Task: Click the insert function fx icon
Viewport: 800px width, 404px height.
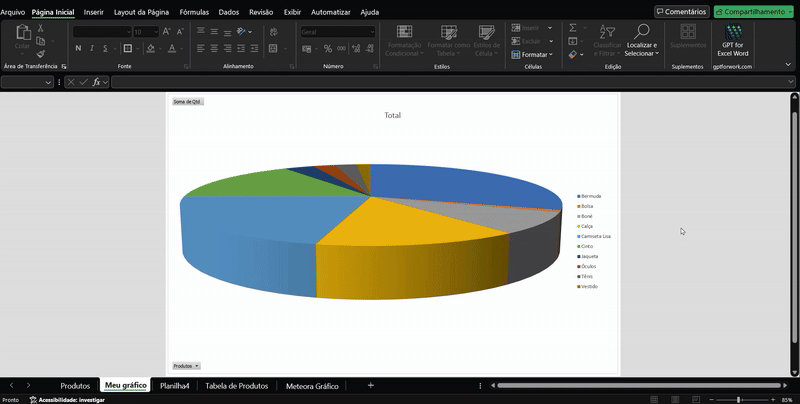Action: click(x=98, y=82)
